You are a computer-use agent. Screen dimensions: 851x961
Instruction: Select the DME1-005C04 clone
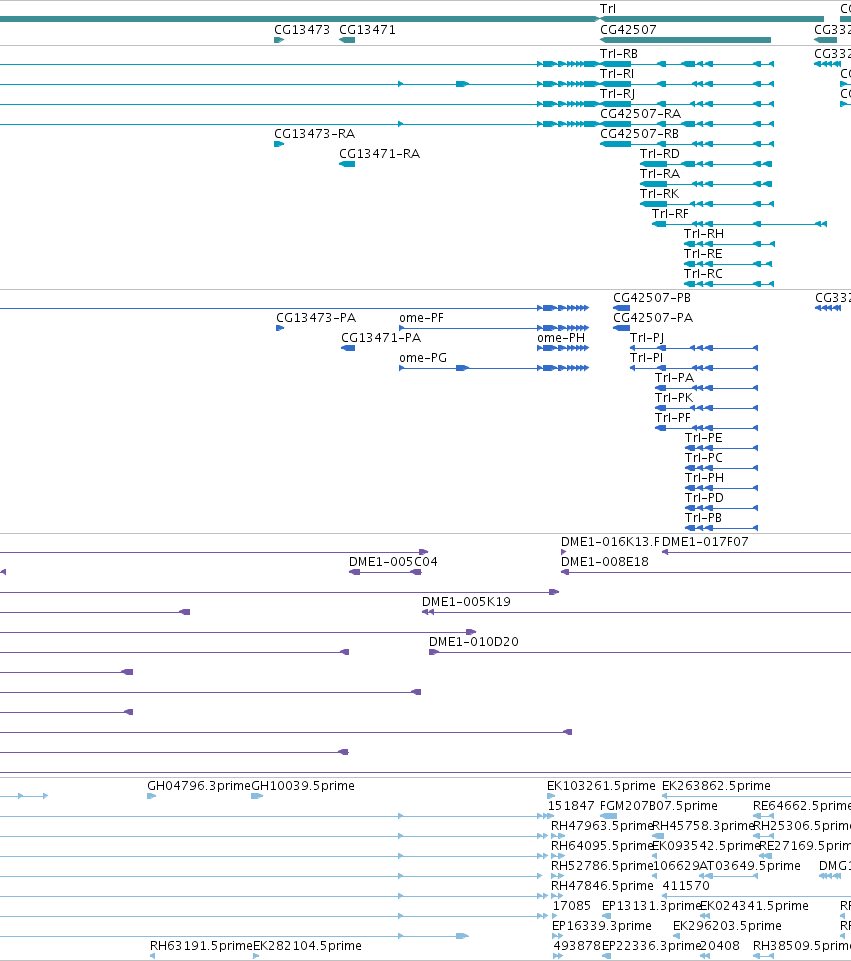click(385, 572)
